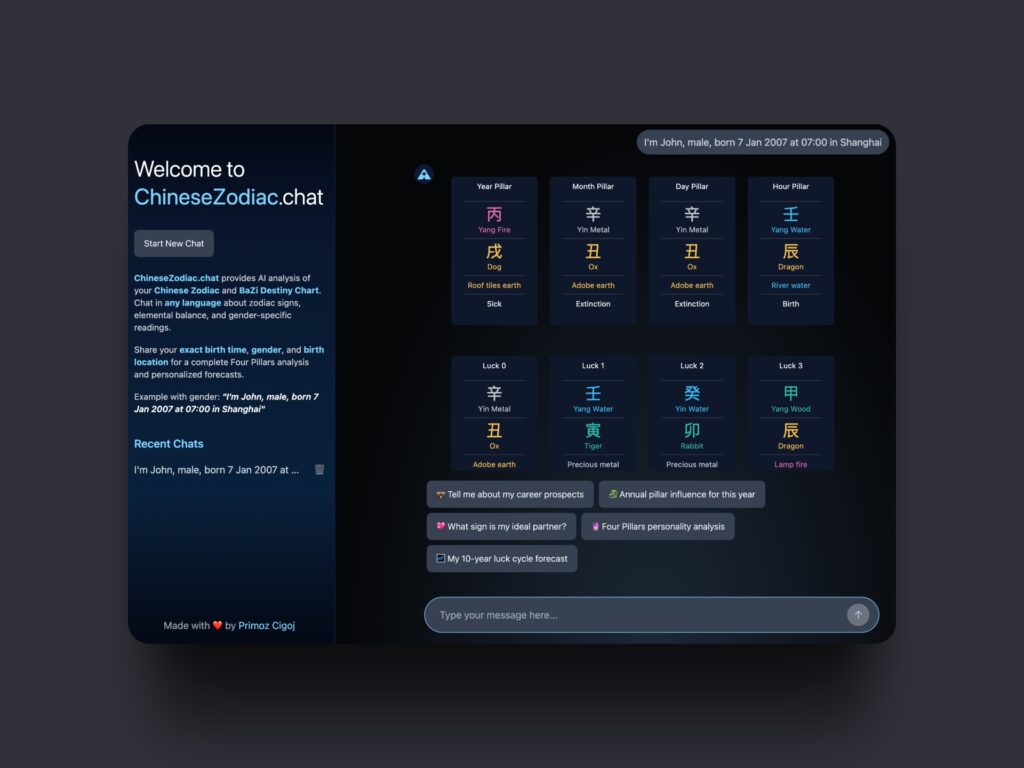The width and height of the screenshot is (1024, 768).
Task: Click the Luck 0 Ox character
Action: coord(494,430)
